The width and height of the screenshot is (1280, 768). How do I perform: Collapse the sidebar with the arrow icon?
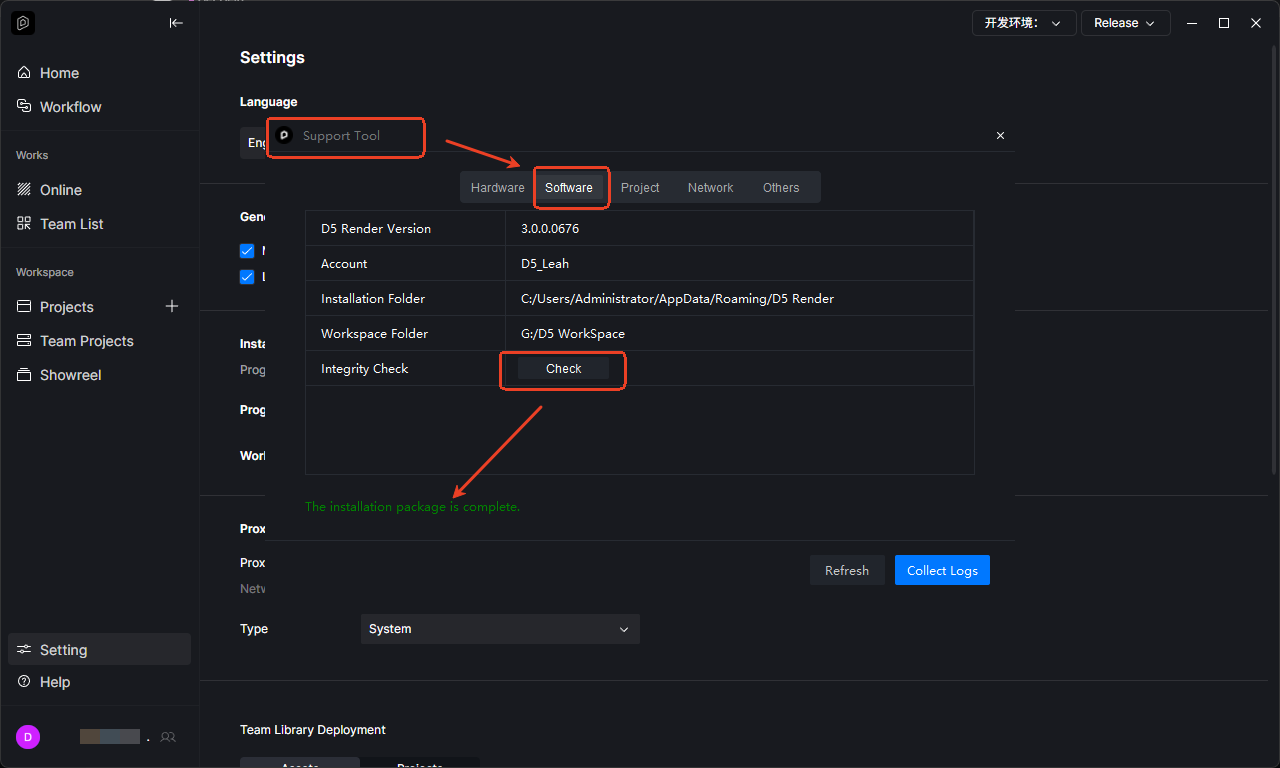point(176,23)
